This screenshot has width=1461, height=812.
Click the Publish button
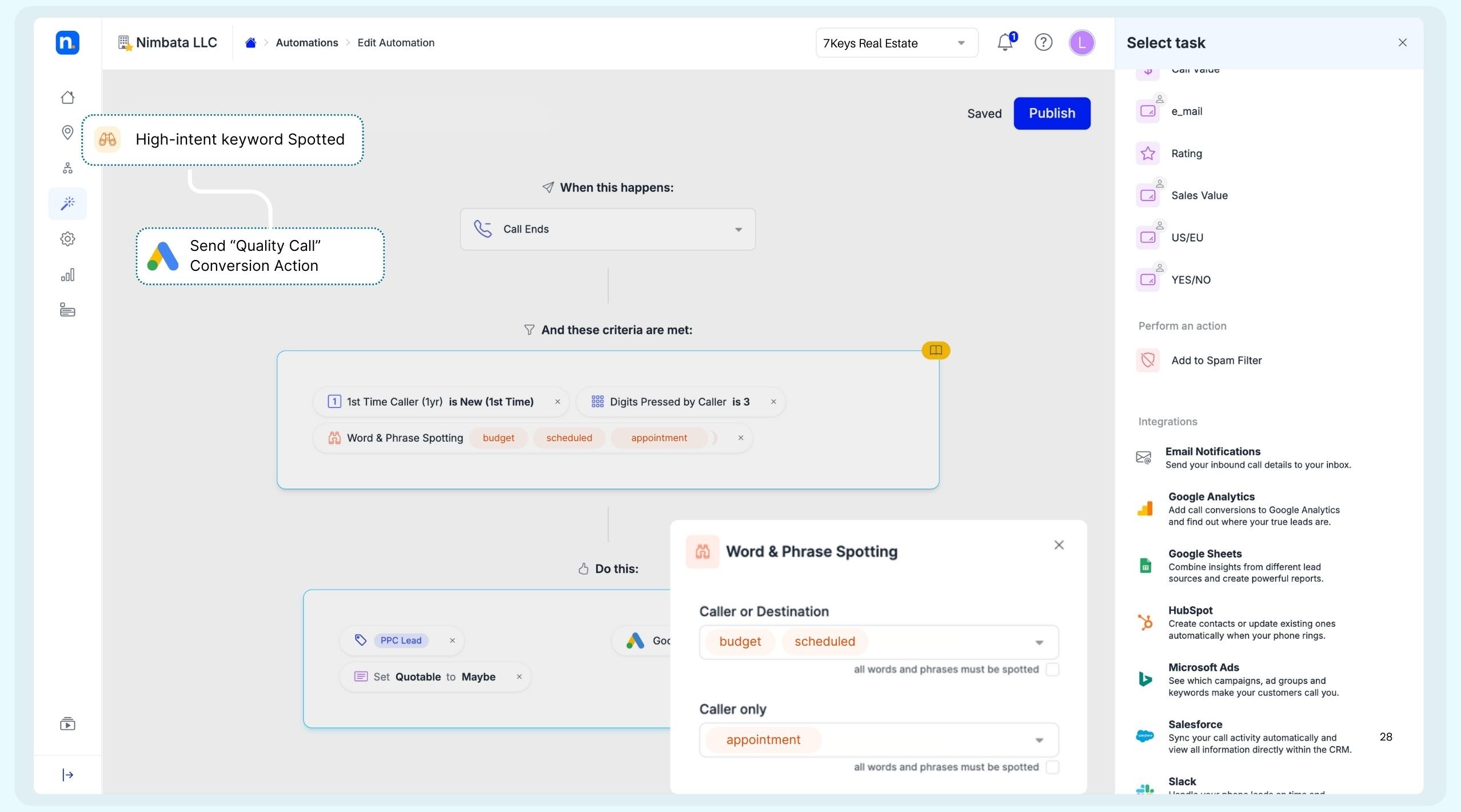tap(1052, 113)
